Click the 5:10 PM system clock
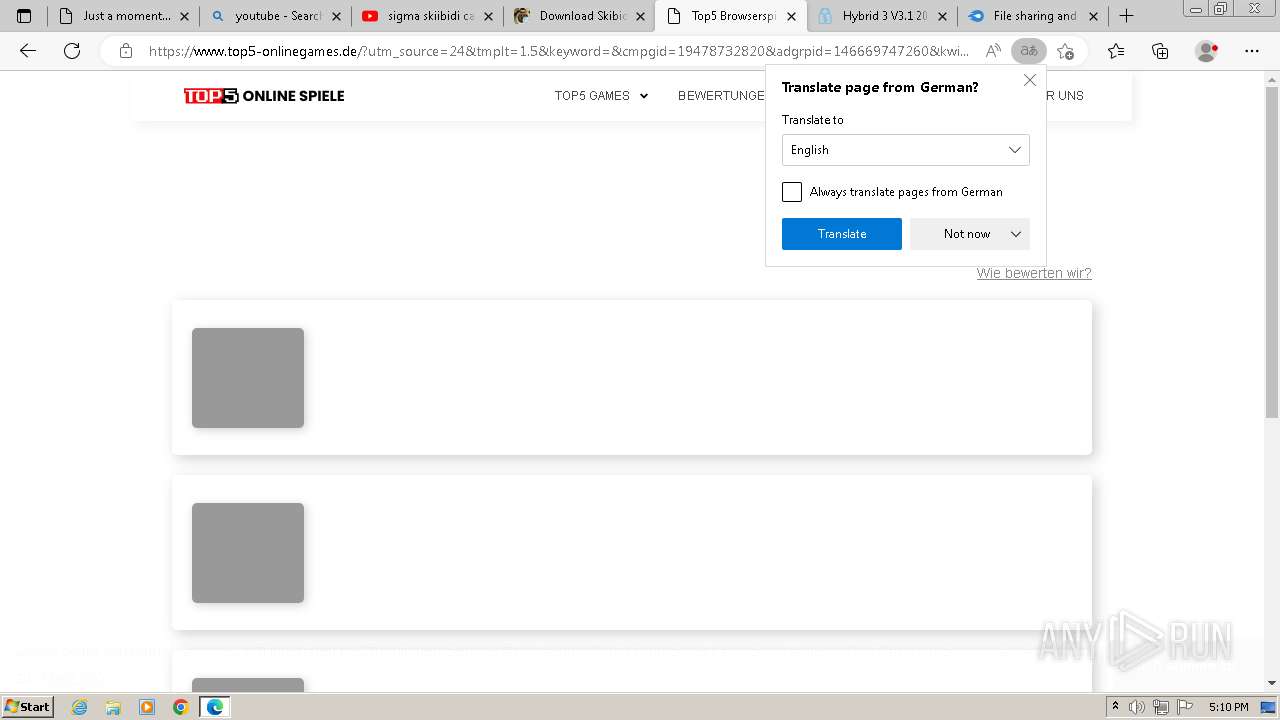The width and height of the screenshot is (1280, 720). pos(1228,707)
